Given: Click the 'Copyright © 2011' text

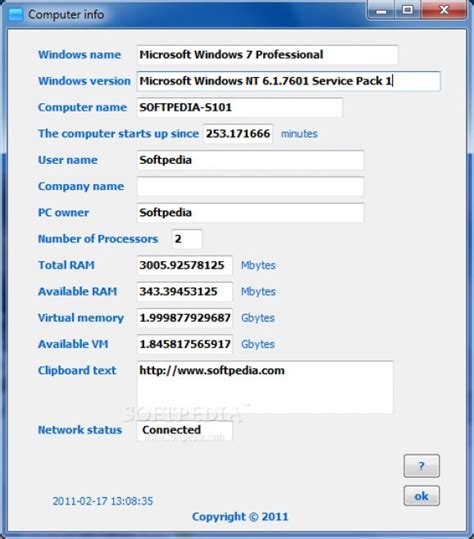Looking at the screenshot, I should (x=240, y=517).
